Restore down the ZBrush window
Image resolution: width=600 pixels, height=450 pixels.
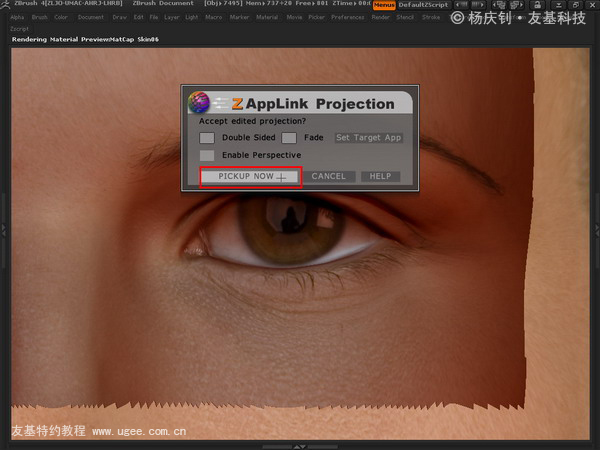click(576, 5)
